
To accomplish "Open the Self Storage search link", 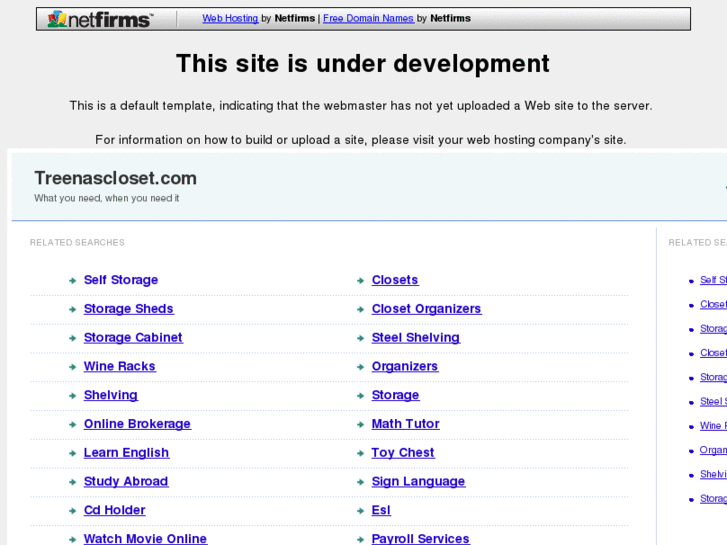I will click(x=121, y=280).
